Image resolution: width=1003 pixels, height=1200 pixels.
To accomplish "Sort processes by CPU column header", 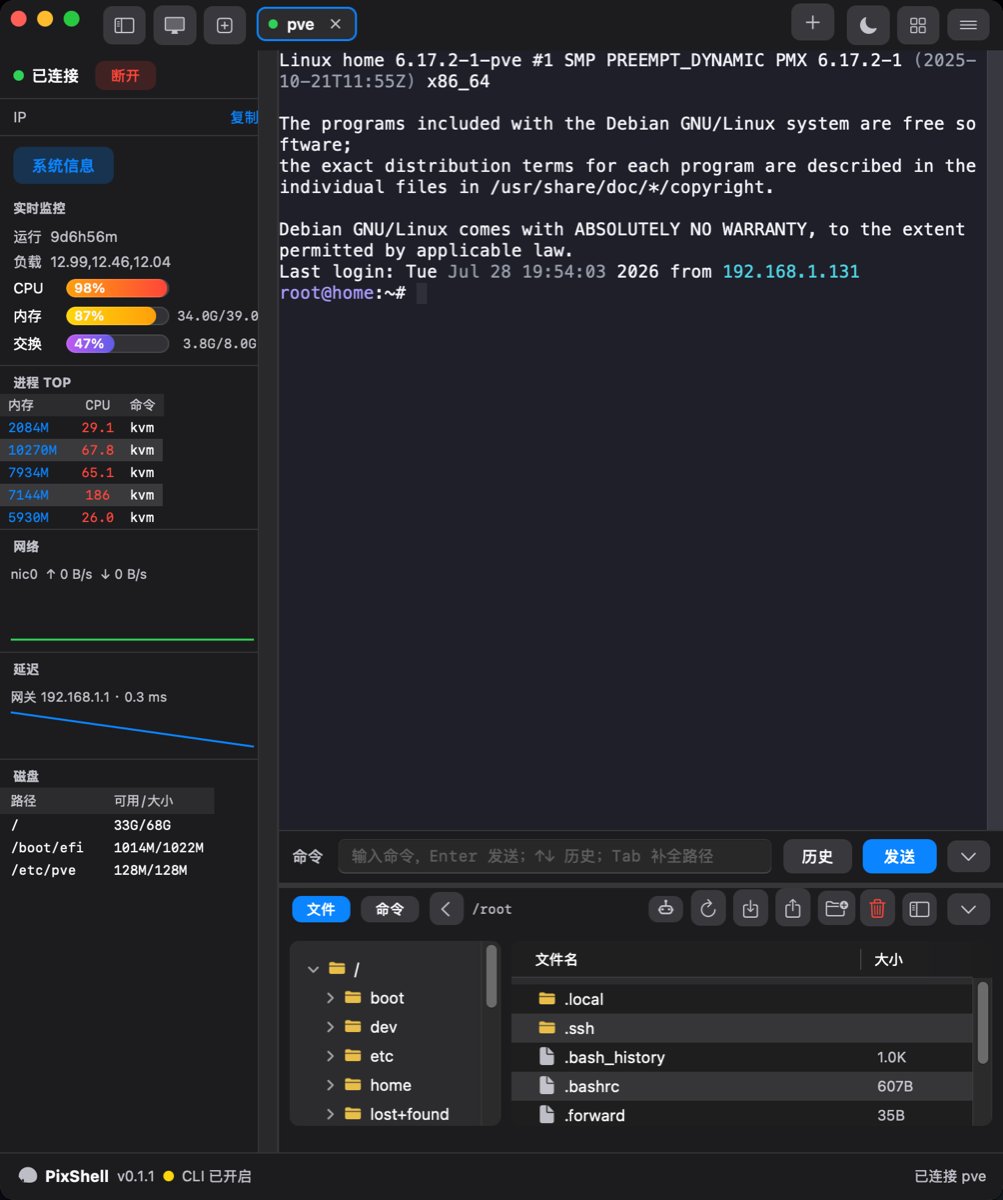I will click(98, 405).
